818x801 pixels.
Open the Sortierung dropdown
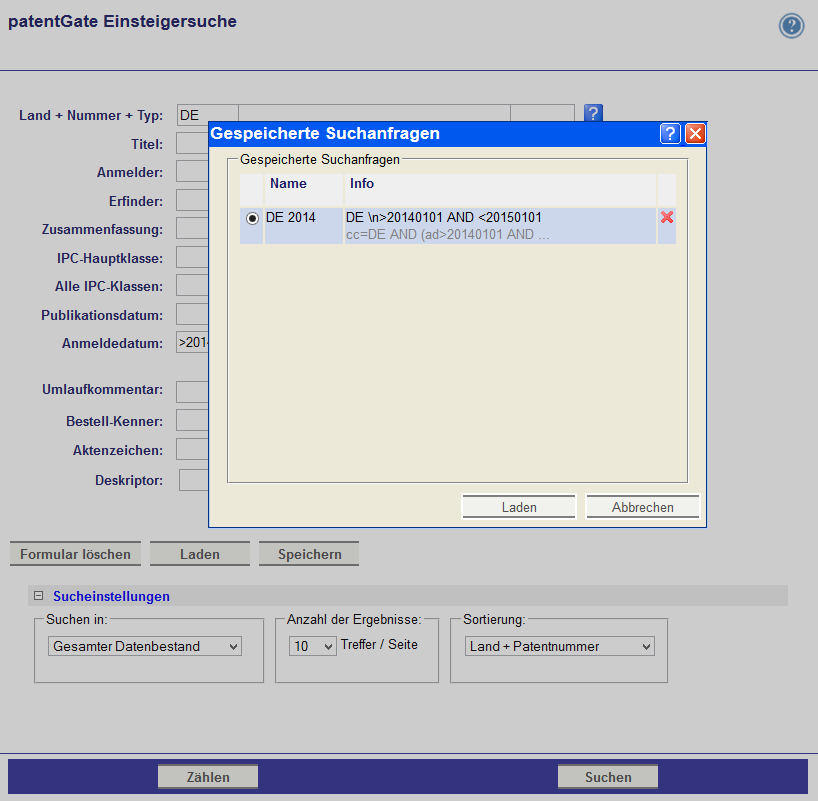click(x=560, y=646)
